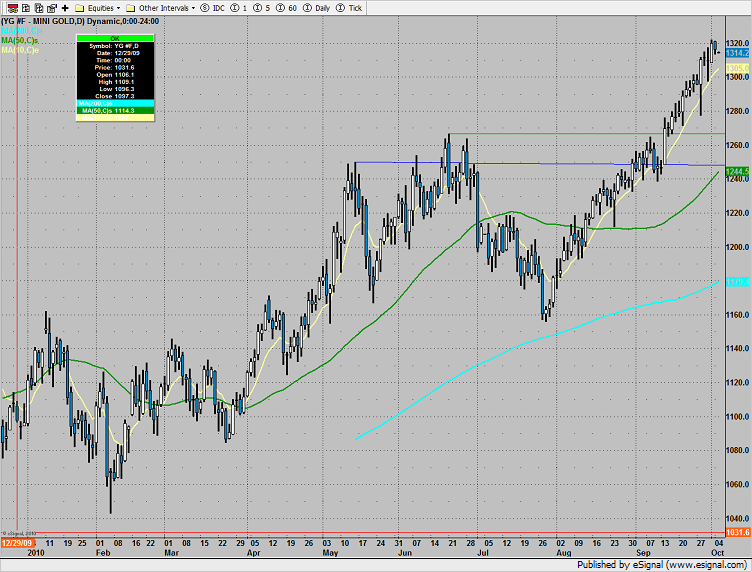This screenshot has height=572, width=752.
Task: Click the green 1244.5 MA value marker
Action: click(x=738, y=171)
